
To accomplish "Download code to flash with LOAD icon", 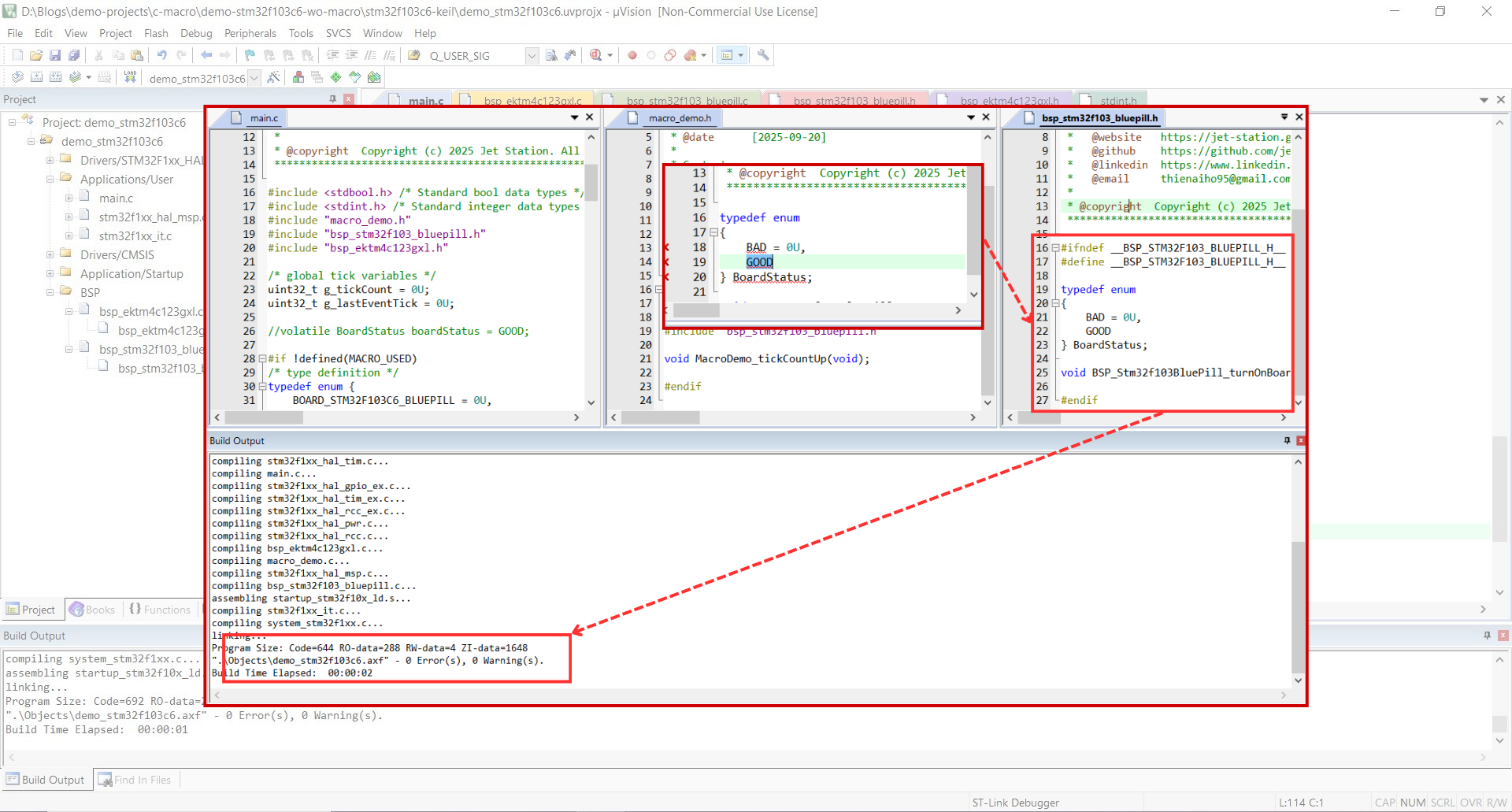I will [x=130, y=77].
